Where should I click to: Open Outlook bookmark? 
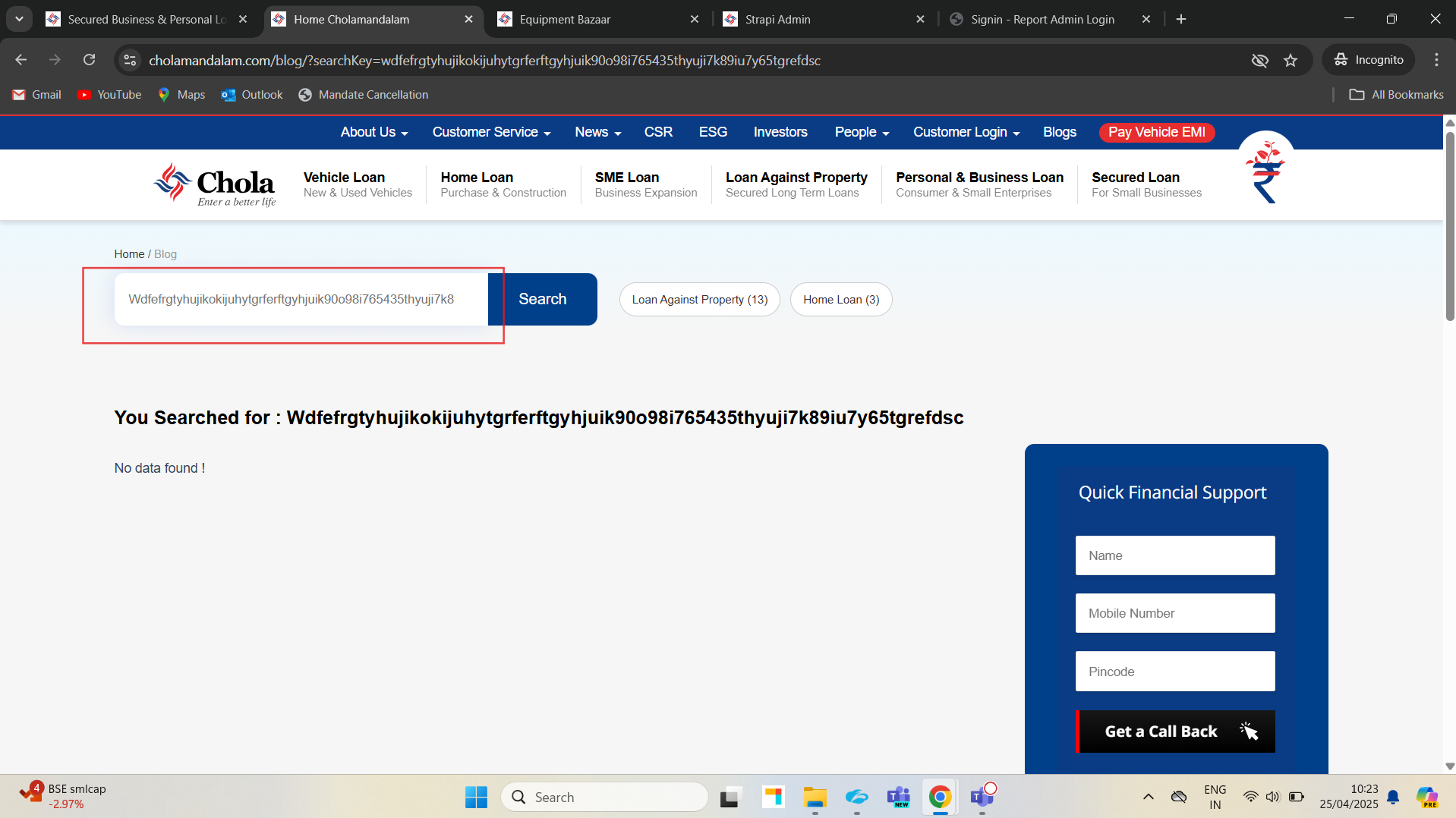(252, 95)
